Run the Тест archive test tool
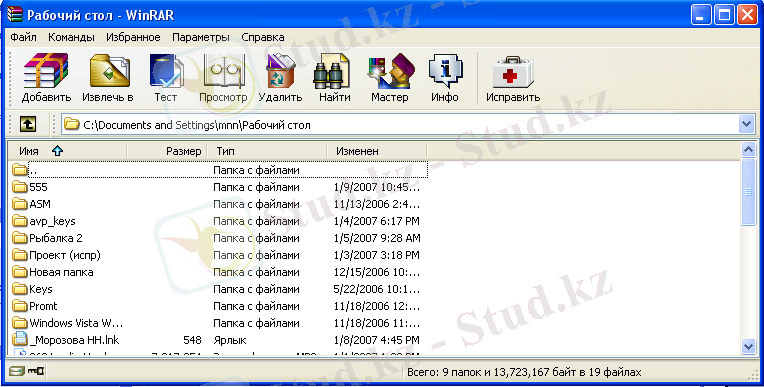 pos(166,78)
